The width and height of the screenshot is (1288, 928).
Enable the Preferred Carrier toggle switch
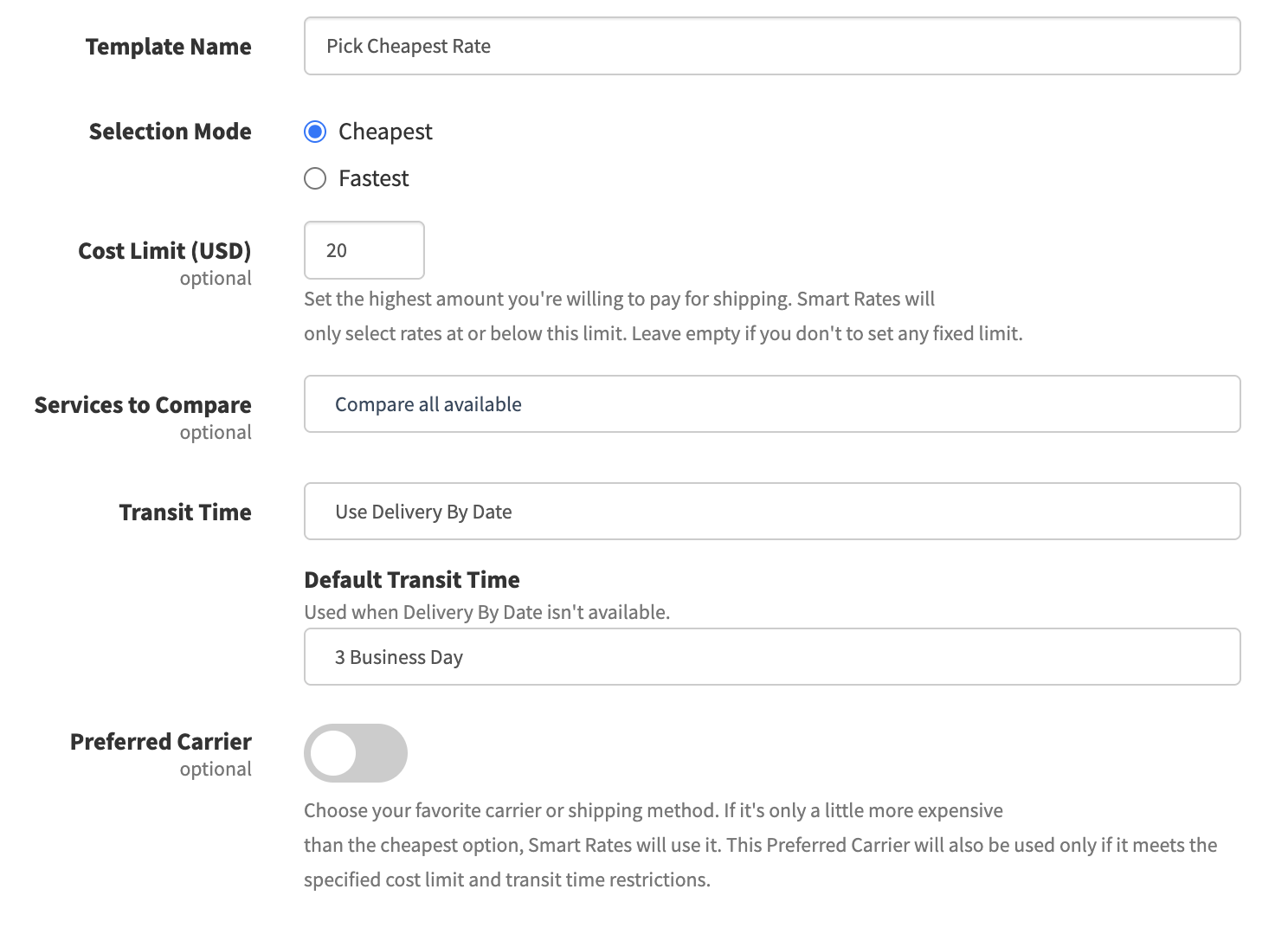click(x=355, y=753)
